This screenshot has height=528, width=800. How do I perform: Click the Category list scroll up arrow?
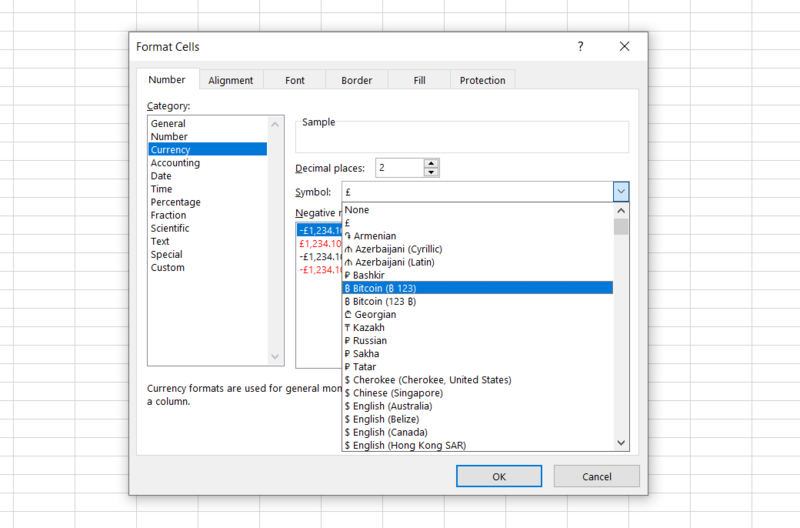pyautogui.click(x=275, y=124)
